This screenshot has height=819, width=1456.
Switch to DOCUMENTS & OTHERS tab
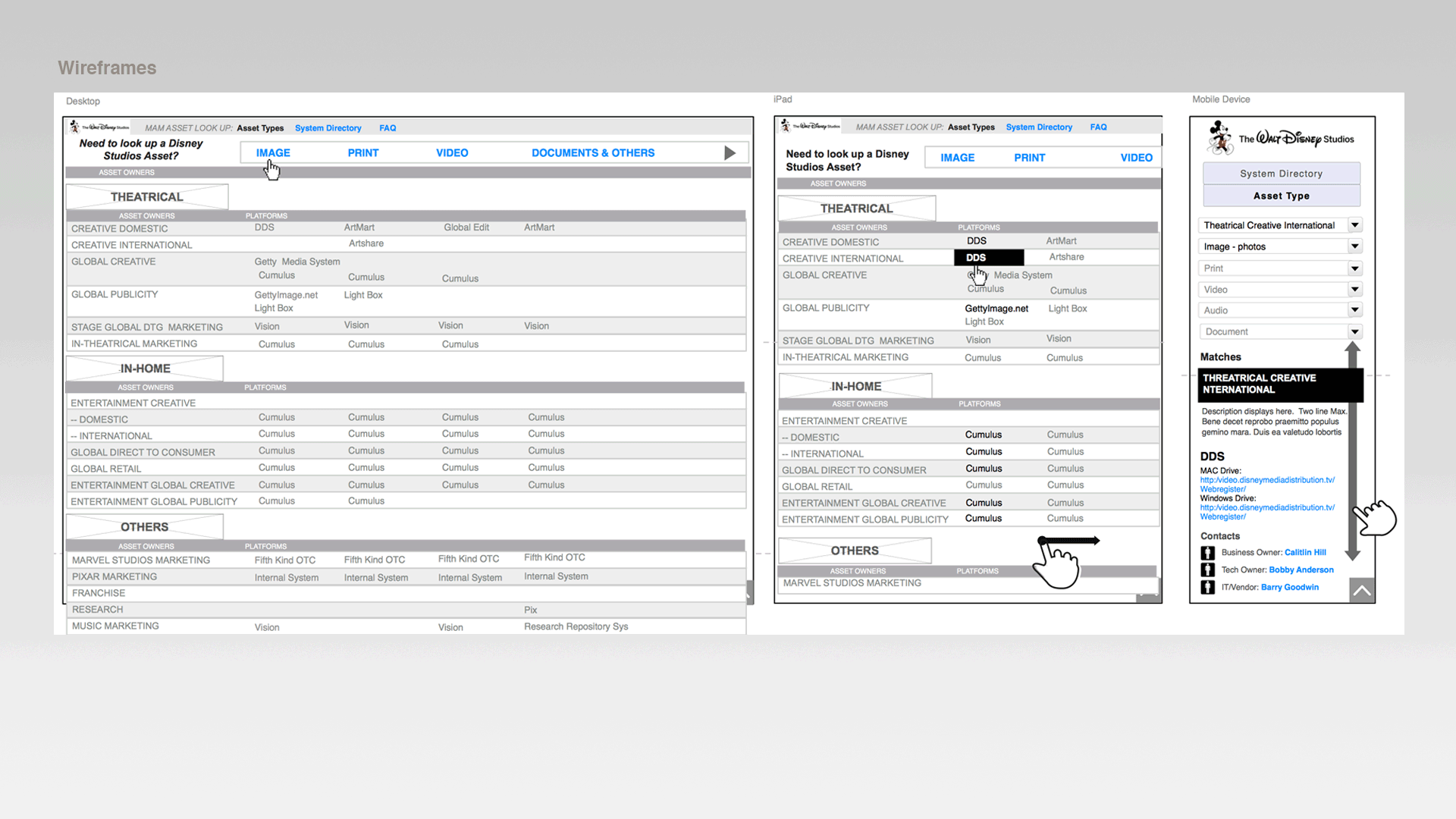[593, 153]
